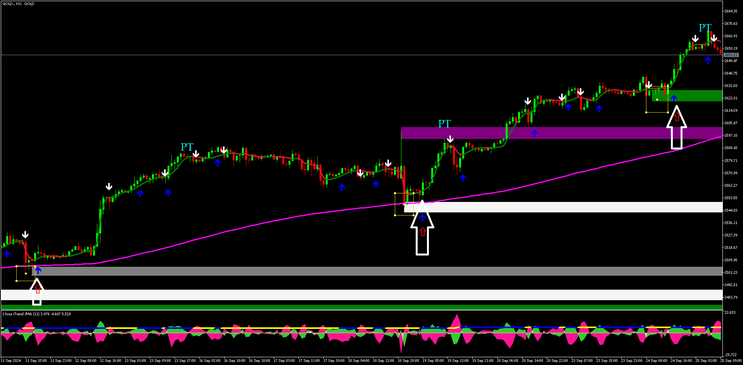743x365 pixels.
Task: Click the 23.833 indicator scale value
Action: [x=731, y=313]
